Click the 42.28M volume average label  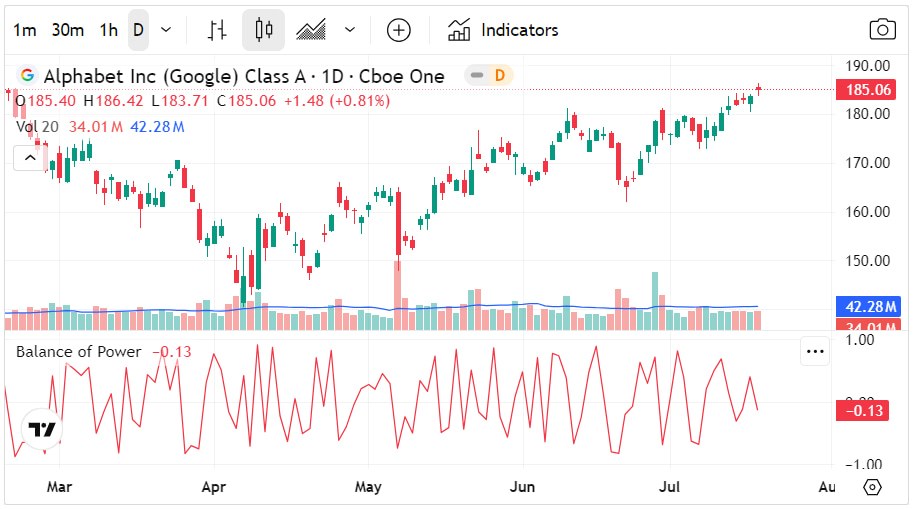(868, 306)
